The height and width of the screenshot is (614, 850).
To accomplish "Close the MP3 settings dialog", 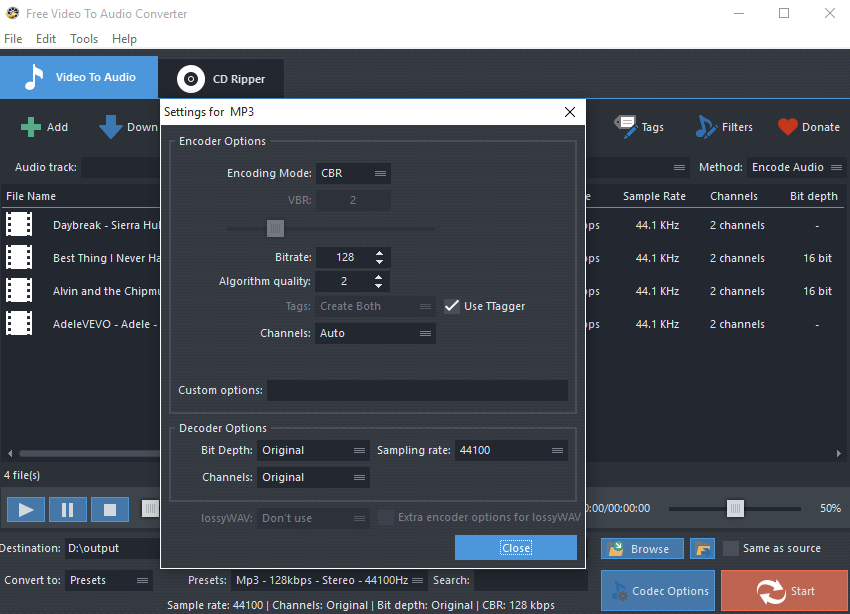I will [516, 548].
